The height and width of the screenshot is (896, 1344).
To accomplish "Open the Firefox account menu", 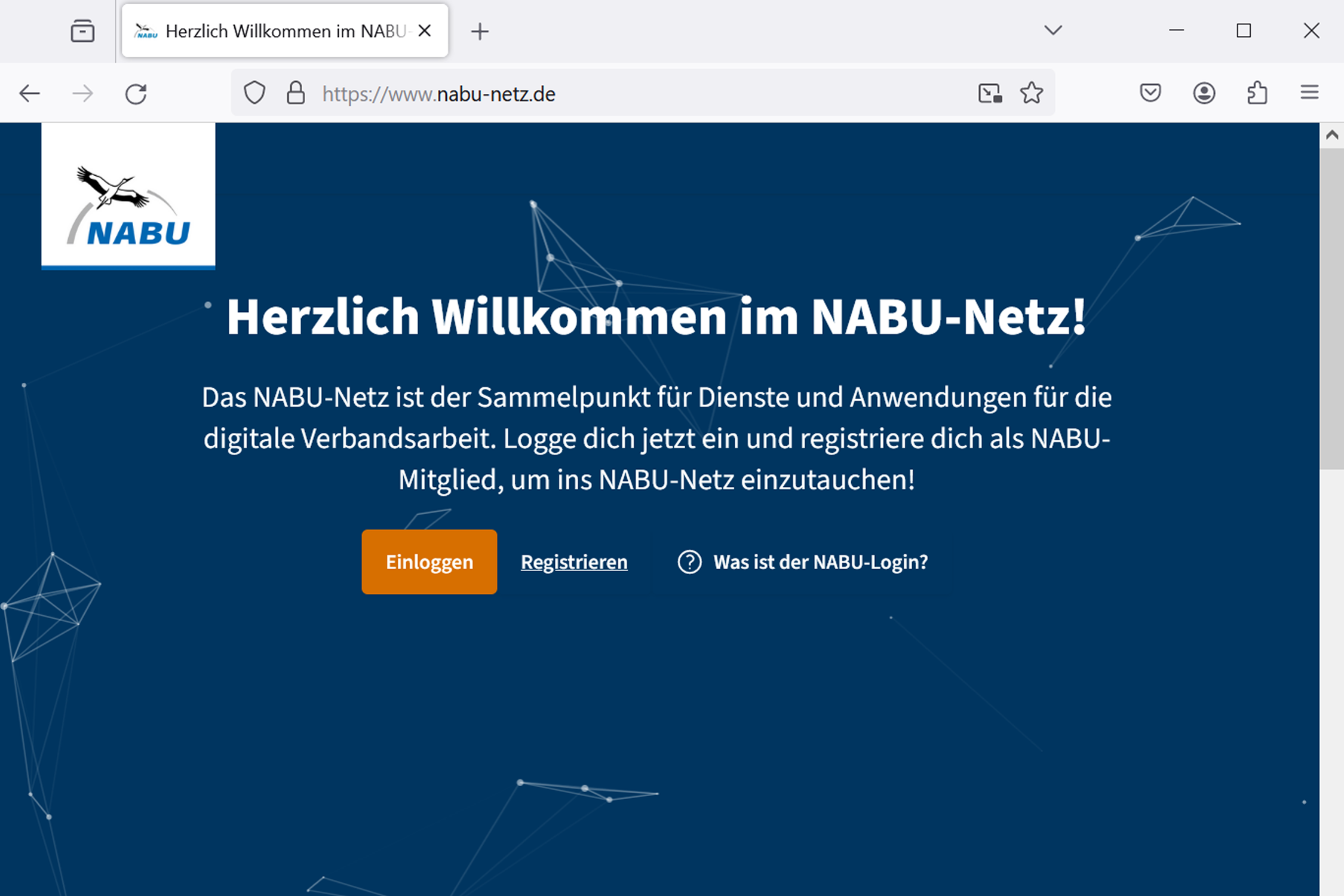I will click(1204, 93).
